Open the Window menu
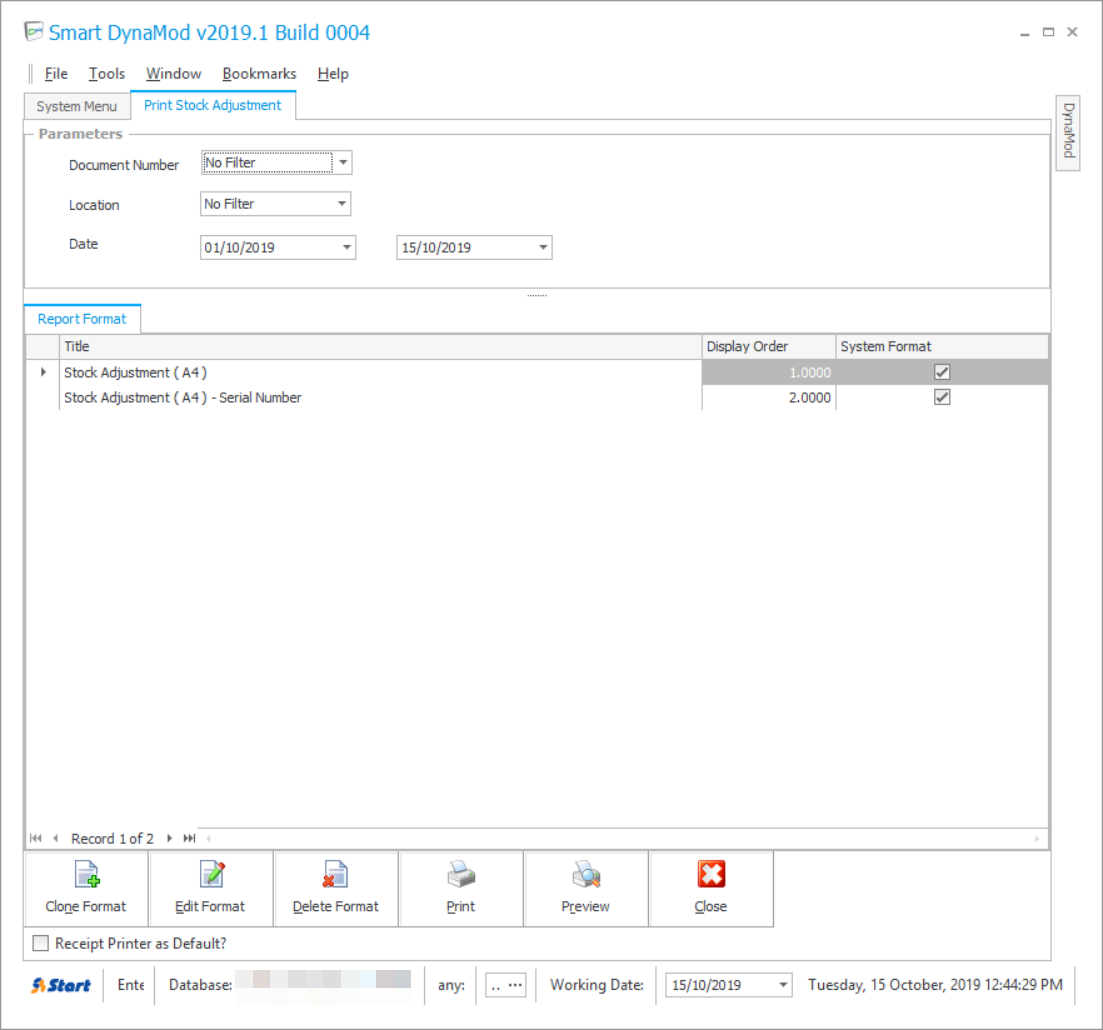Image resolution: width=1103 pixels, height=1030 pixels. pyautogui.click(x=174, y=74)
